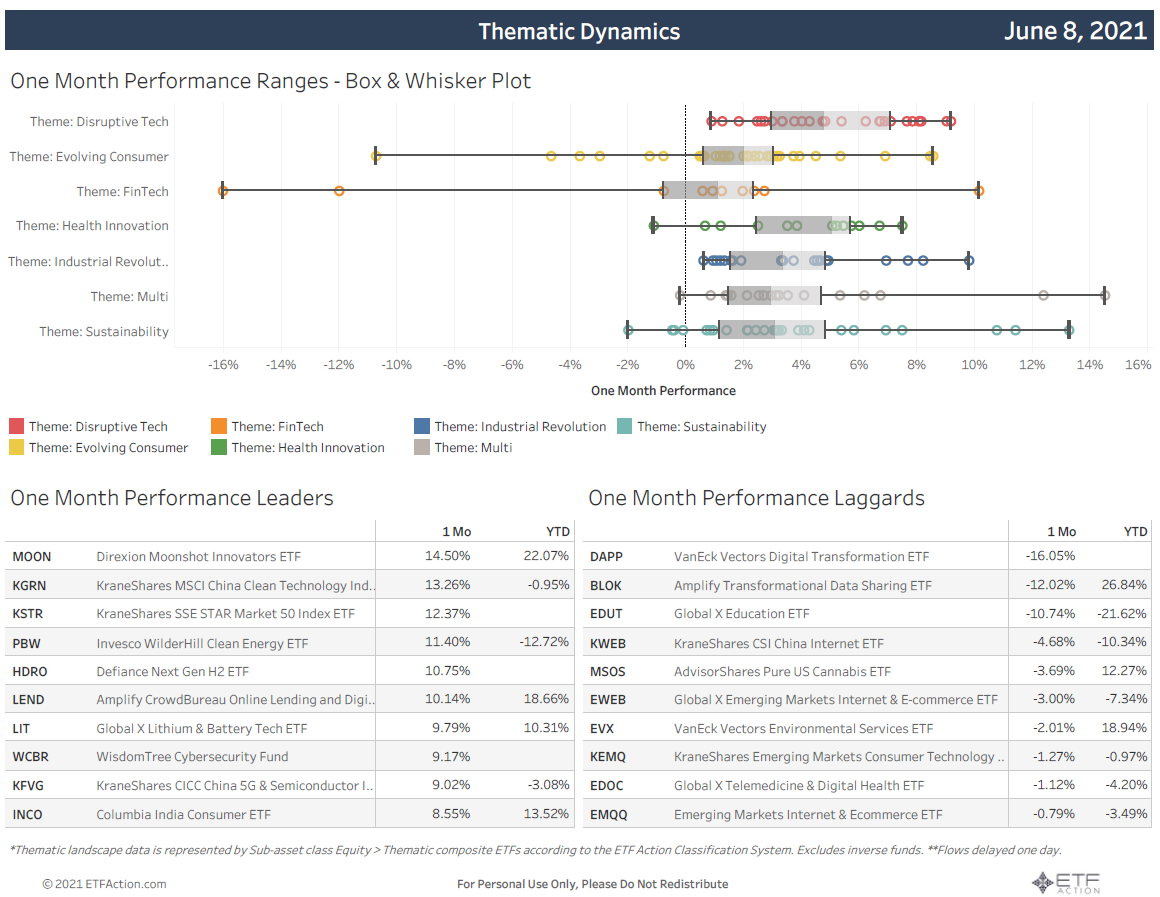Click the Disruptive Tech red legend swatch
The height and width of the screenshot is (897, 1160).
coord(16,426)
